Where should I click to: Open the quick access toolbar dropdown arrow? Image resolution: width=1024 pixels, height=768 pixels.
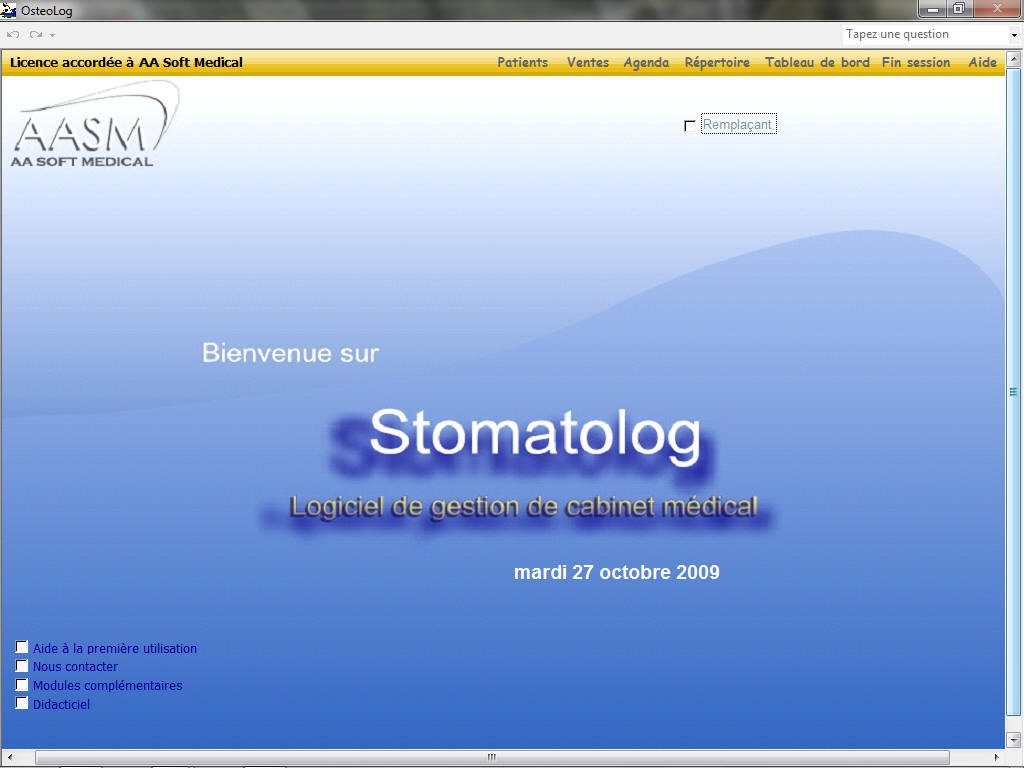52,35
